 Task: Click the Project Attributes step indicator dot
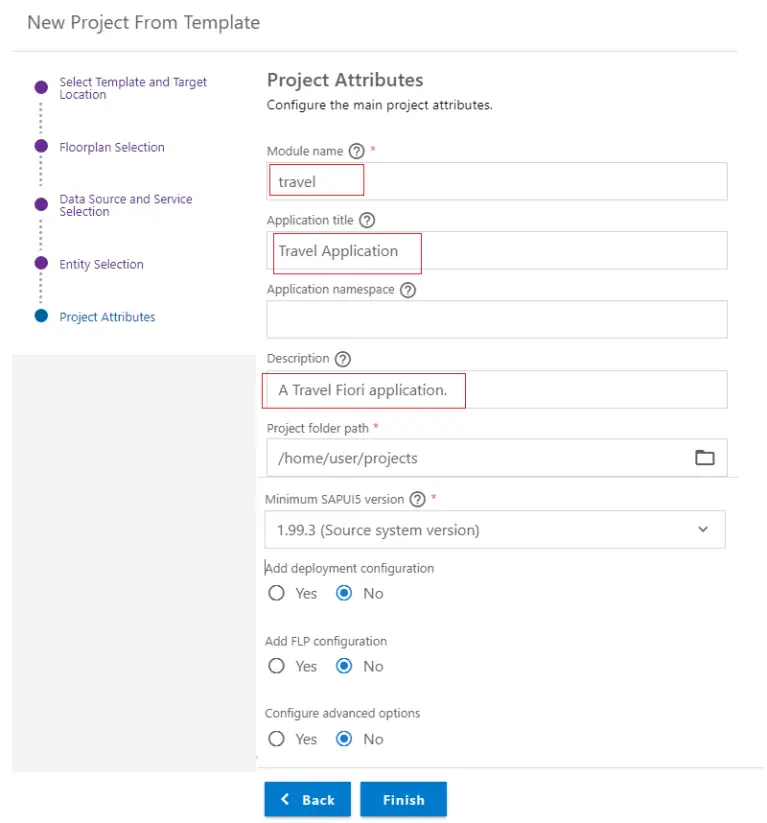pos(41,316)
